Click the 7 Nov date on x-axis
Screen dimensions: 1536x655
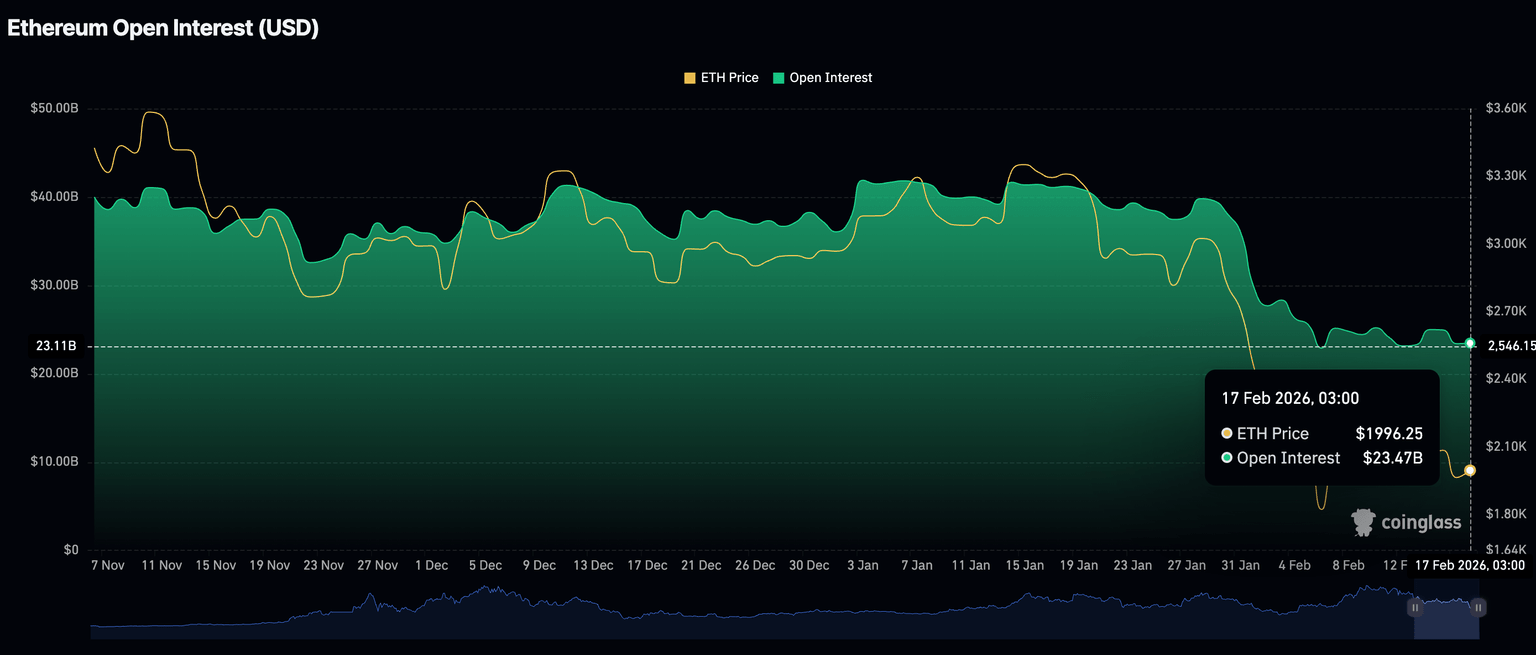click(x=107, y=565)
